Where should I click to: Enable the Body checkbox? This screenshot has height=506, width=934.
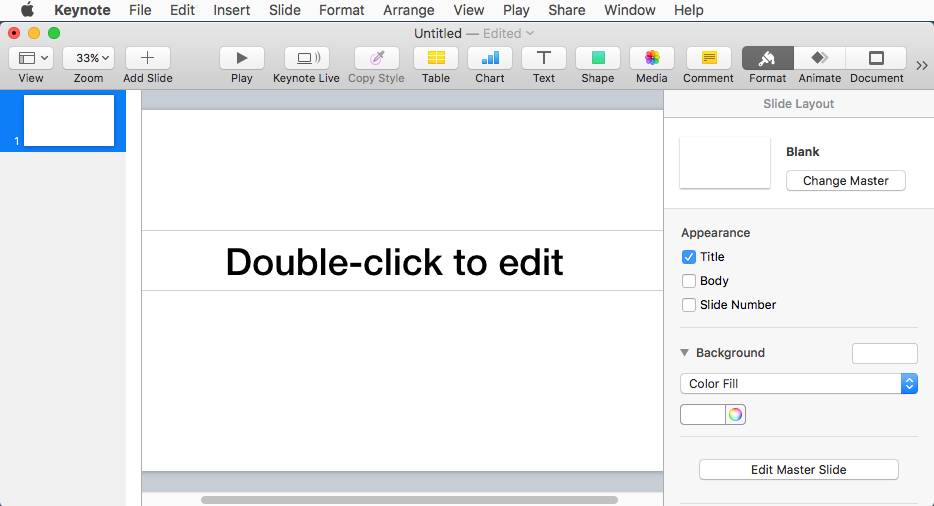tap(689, 281)
